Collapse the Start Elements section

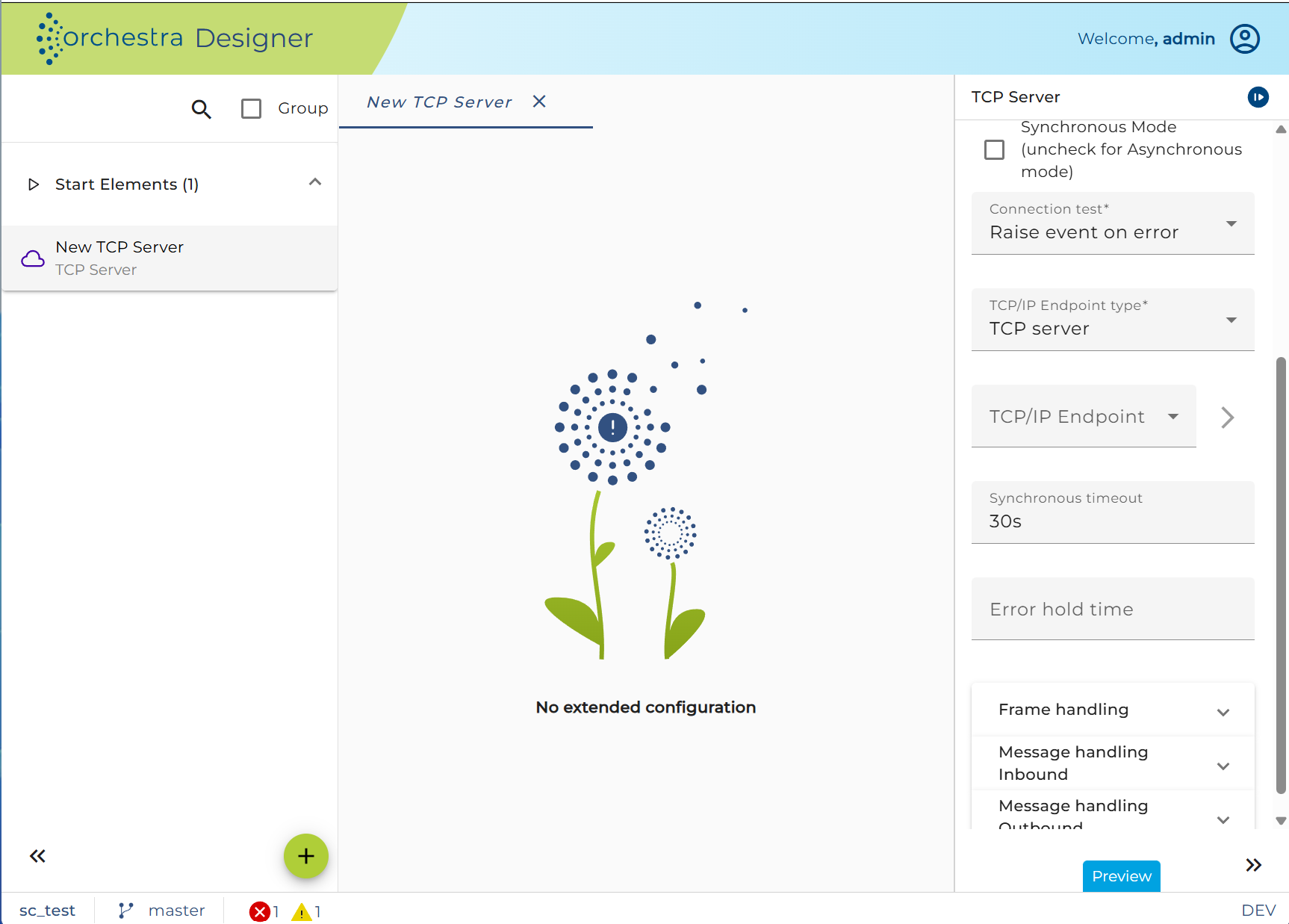click(x=315, y=182)
